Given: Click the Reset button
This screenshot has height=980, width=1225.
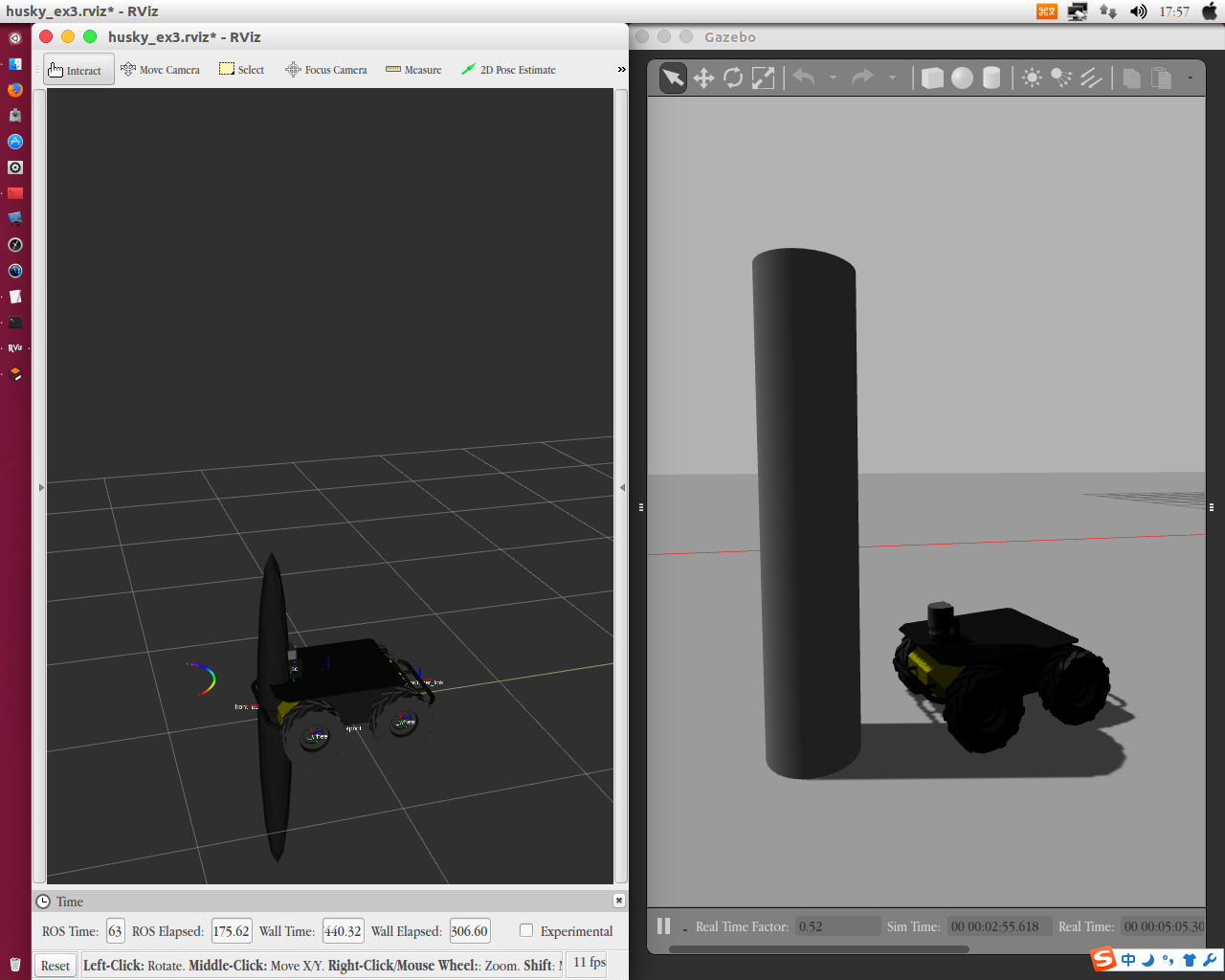Looking at the screenshot, I should 56,966.
